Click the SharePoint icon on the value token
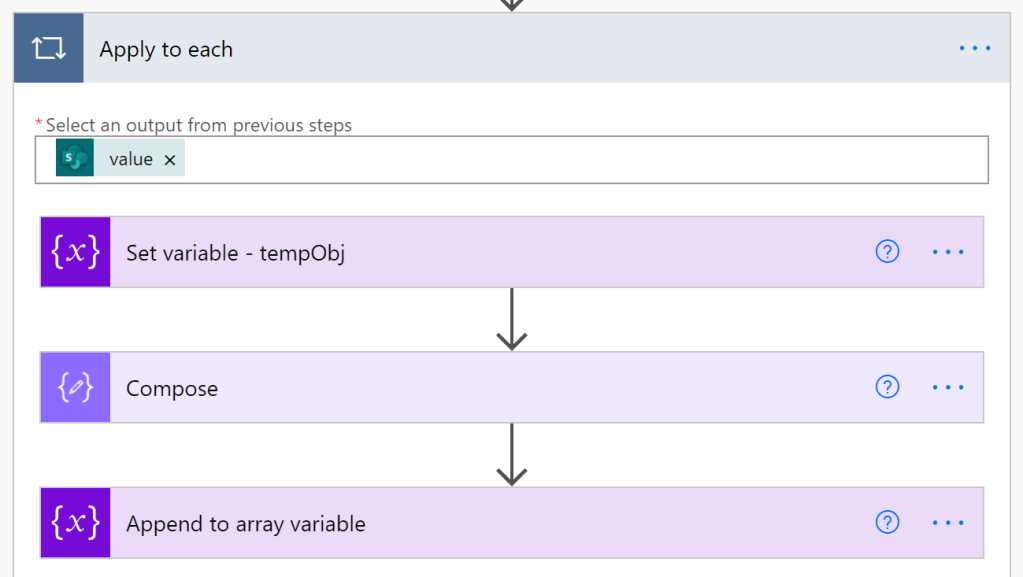The image size is (1023, 577). (x=75, y=159)
